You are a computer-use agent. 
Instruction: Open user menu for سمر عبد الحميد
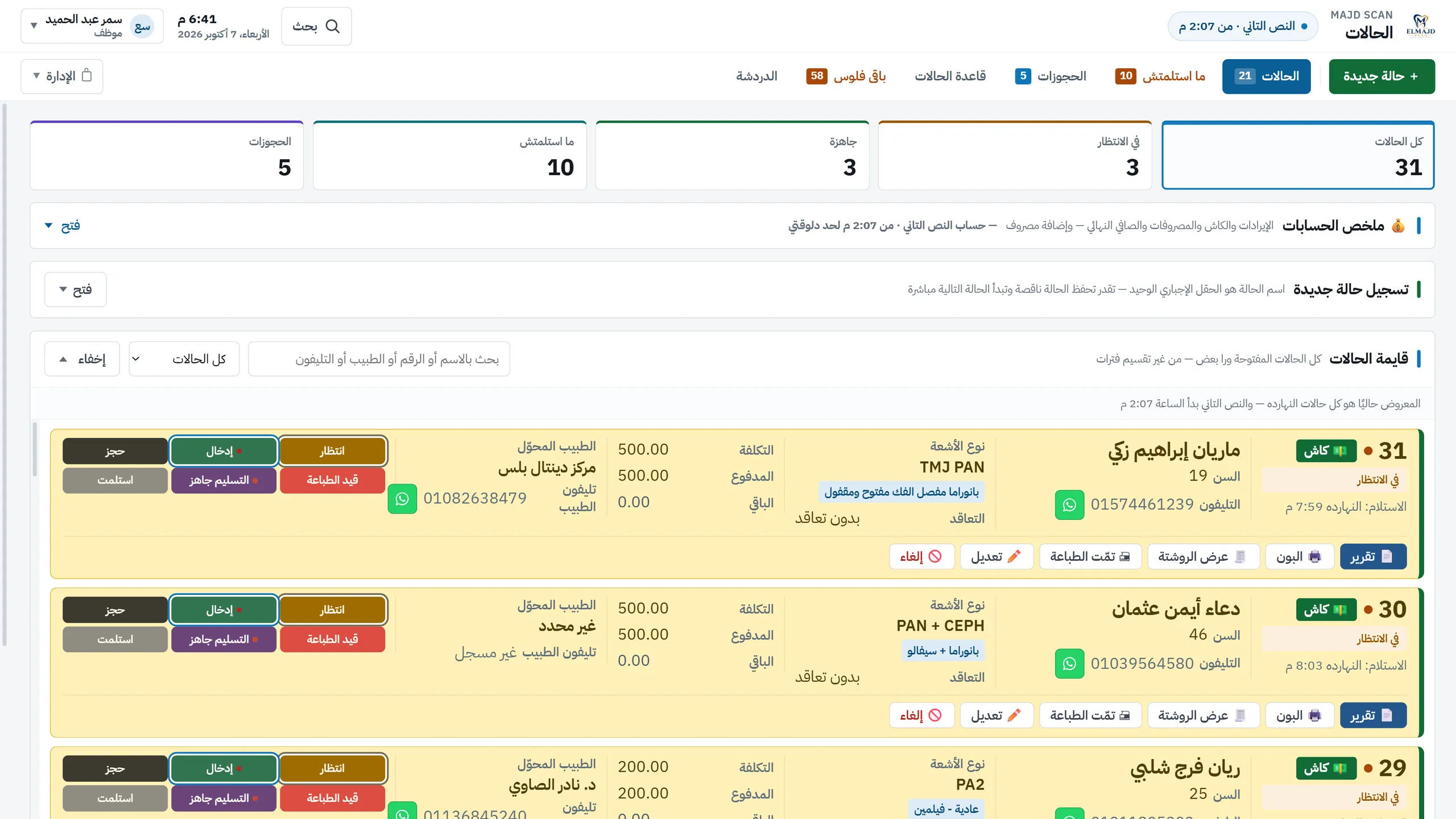(92, 26)
